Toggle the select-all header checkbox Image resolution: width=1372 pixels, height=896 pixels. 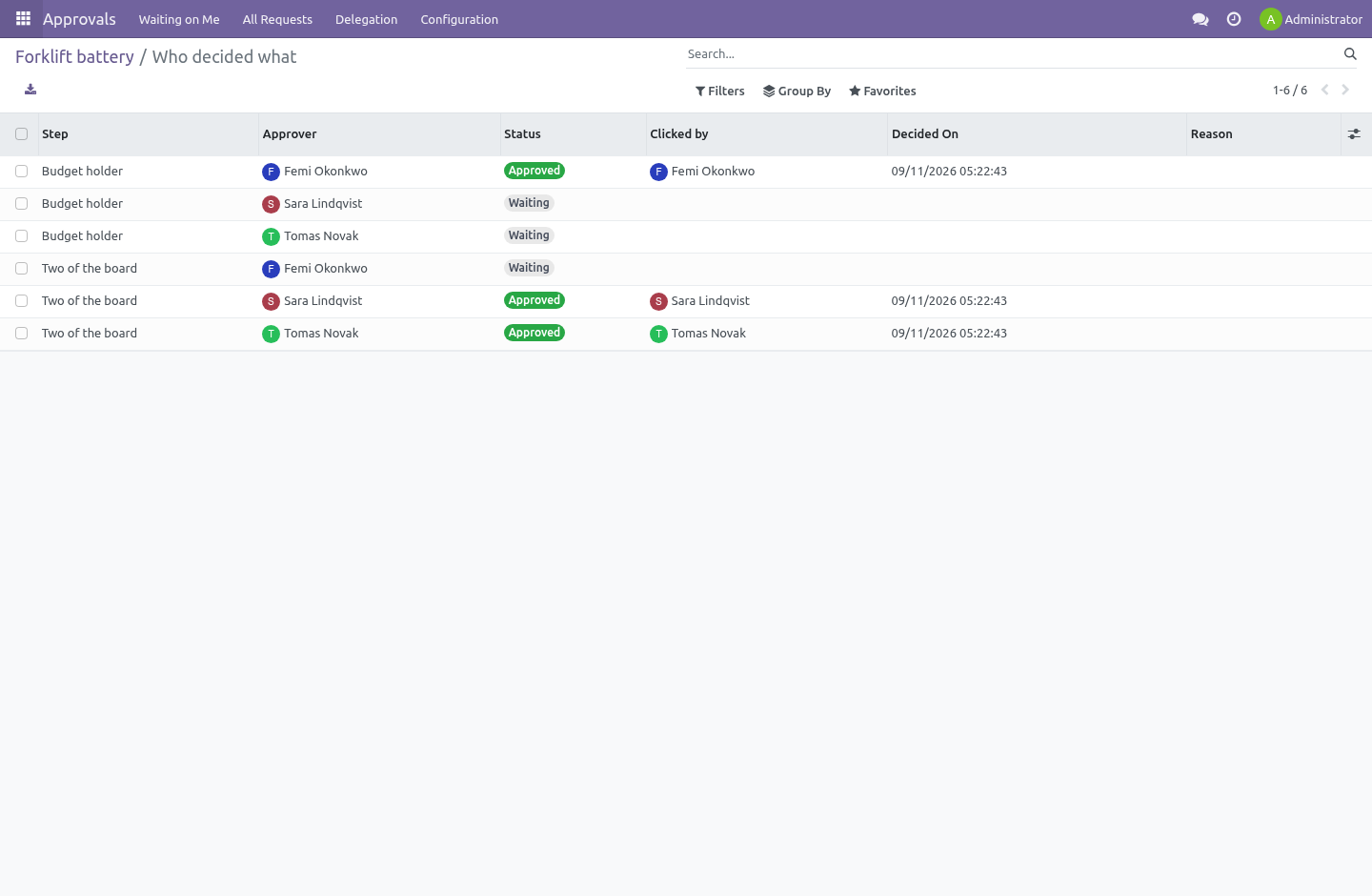click(x=21, y=134)
